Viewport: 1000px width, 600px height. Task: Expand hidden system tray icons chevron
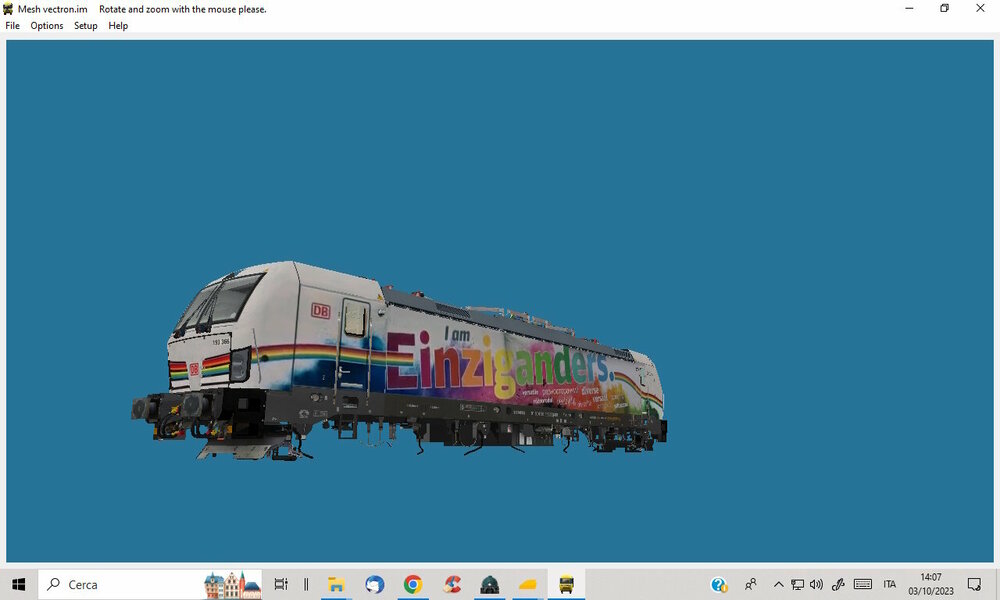coord(779,584)
